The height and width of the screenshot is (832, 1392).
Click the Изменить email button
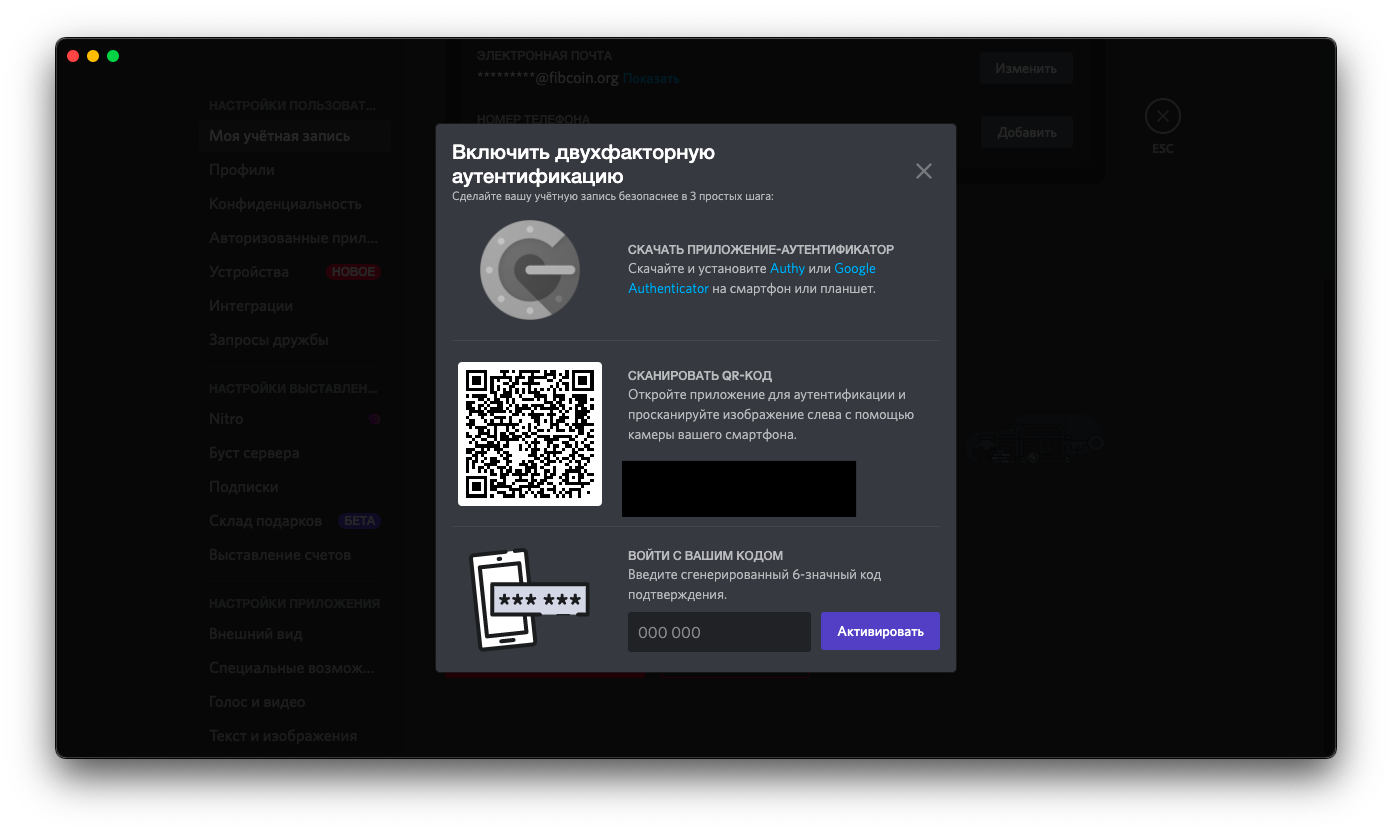click(x=1026, y=69)
